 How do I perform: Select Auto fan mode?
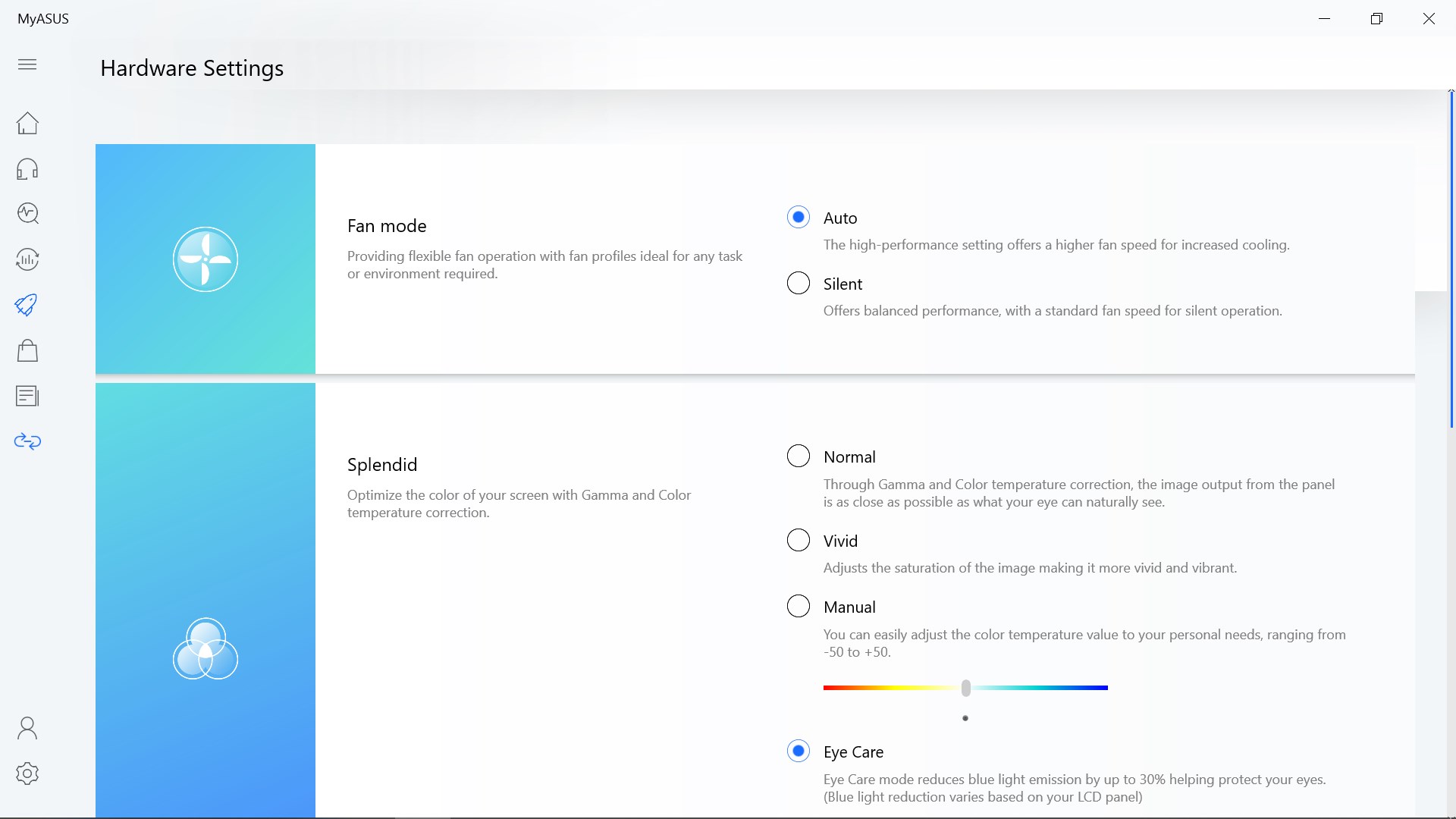[799, 218]
